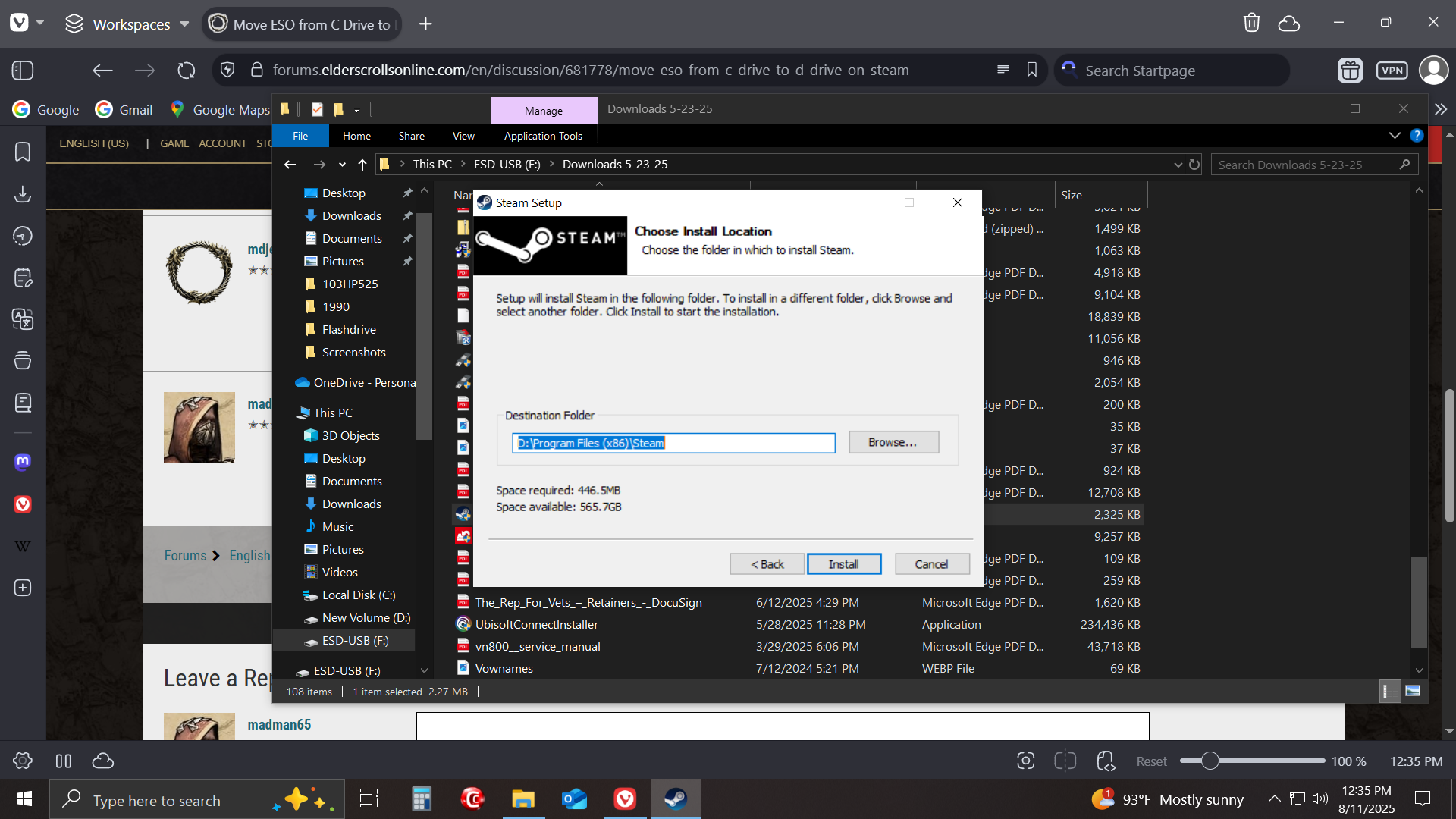Show hidden system tray icons

(x=1275, y=799)
